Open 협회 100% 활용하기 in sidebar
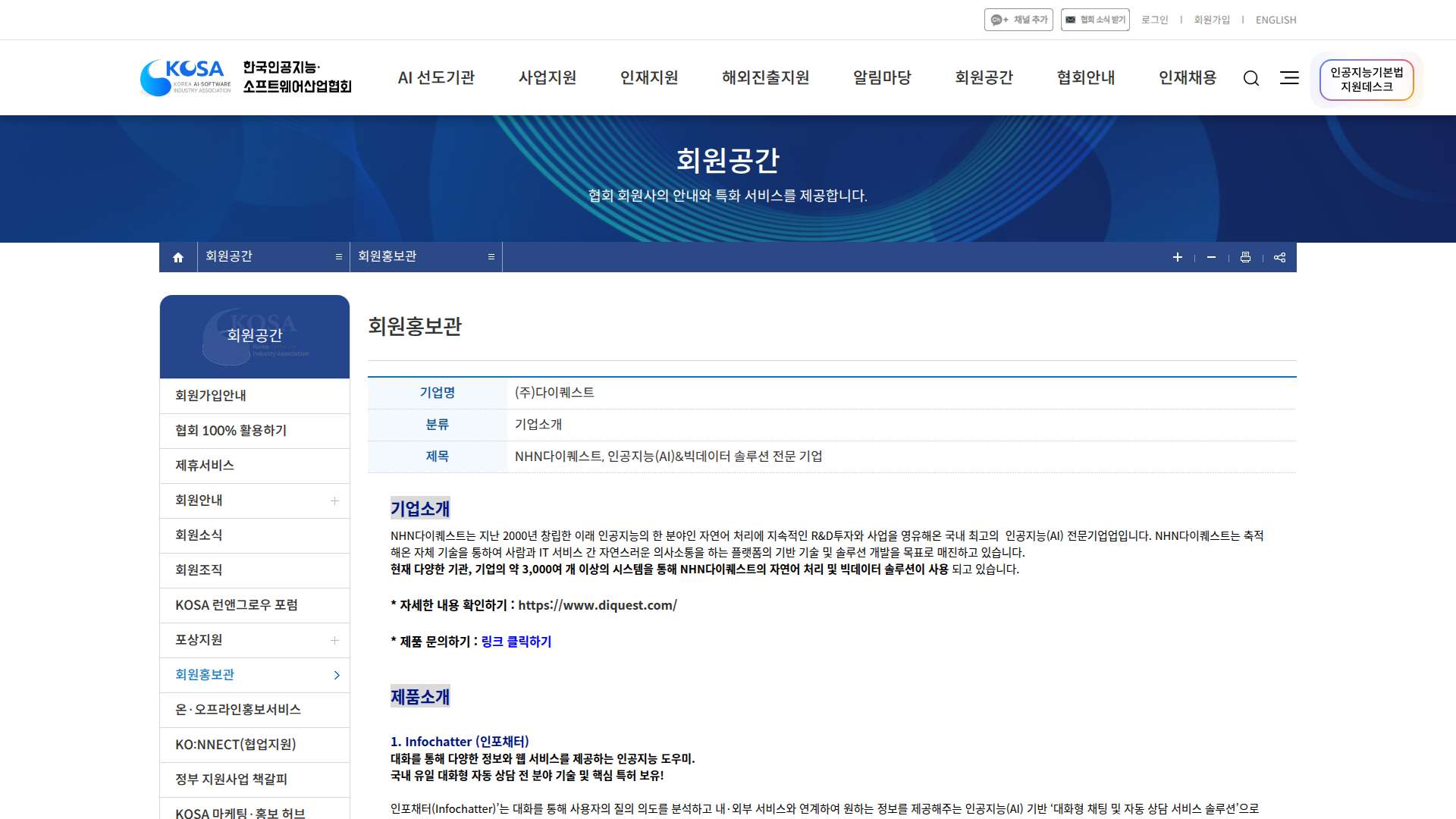 [255, 431]
